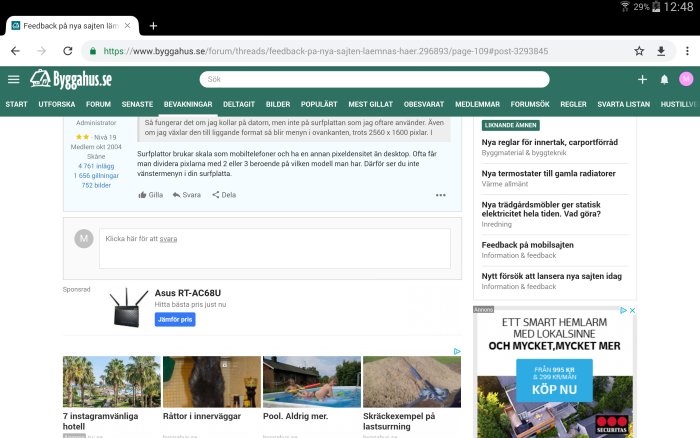This screenshot has height=438, width=700.
Task: Open FORUMSÖK in navigation
Action: [530, 104]
